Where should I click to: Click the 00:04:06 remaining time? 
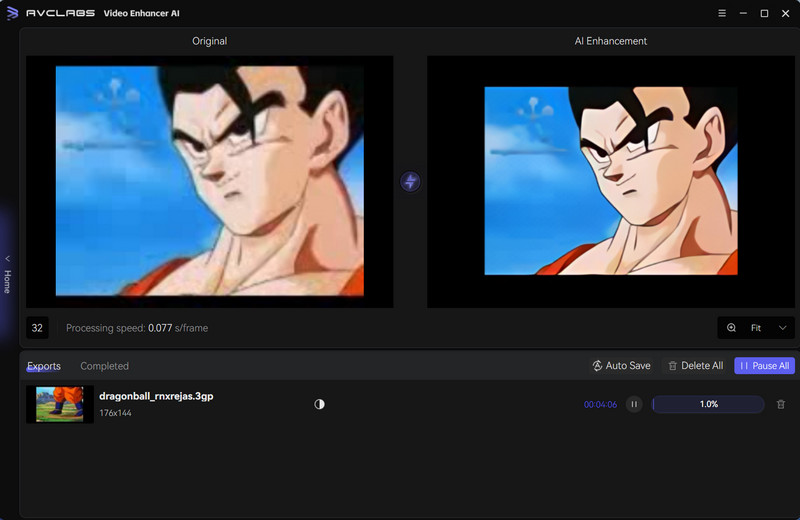601,405
